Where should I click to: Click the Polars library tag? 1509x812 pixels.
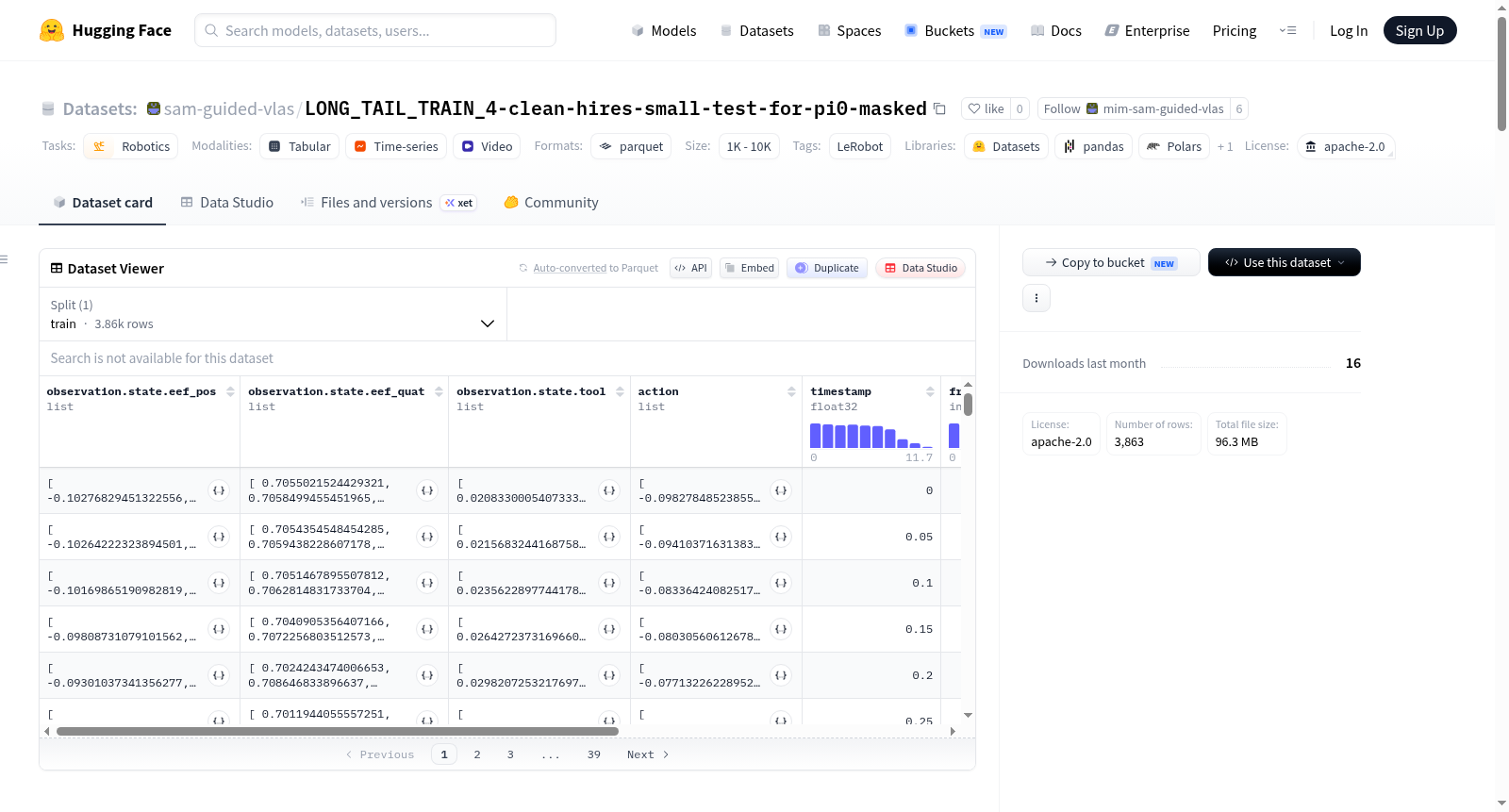point(1174,146)
